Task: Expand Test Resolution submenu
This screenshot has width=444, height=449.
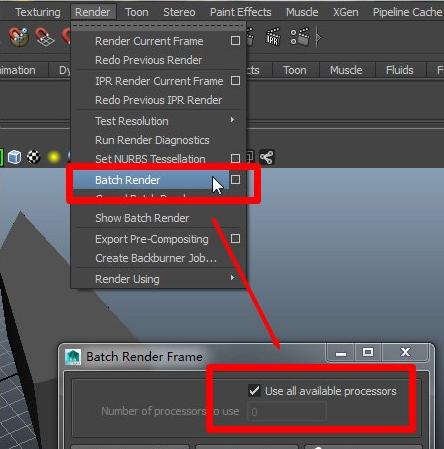Action: point(159,121)
